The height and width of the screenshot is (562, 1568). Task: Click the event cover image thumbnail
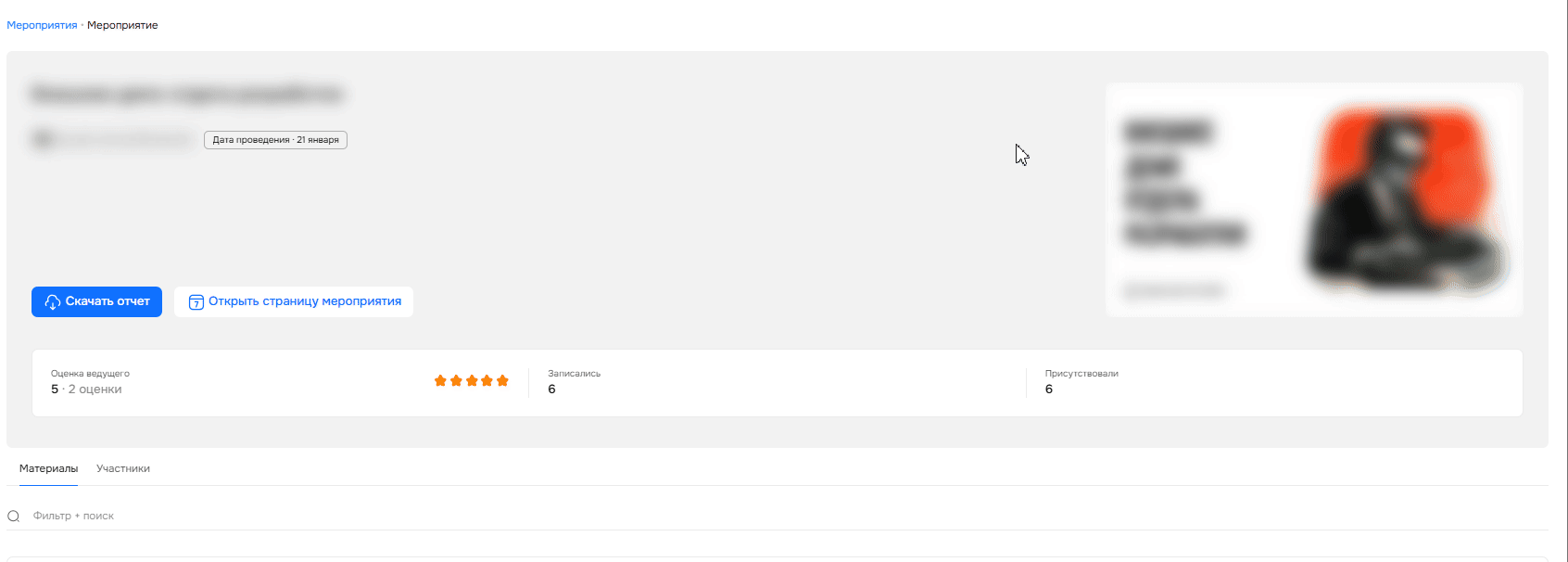tap(1314, 199)
